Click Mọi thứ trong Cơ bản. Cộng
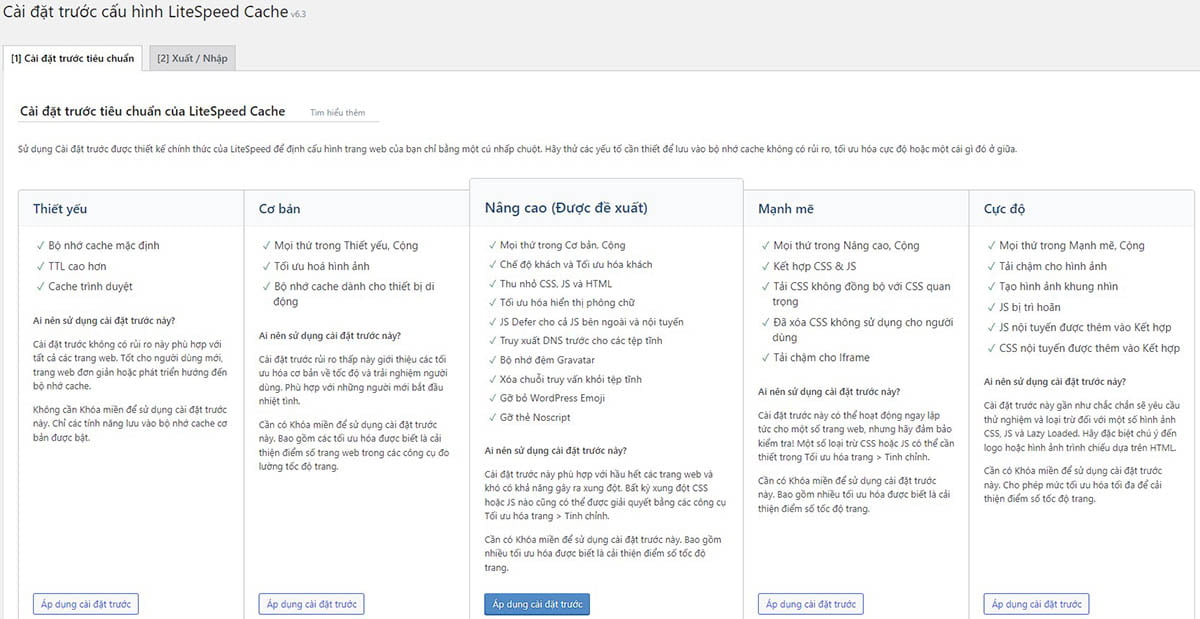 tap(562, 245)
